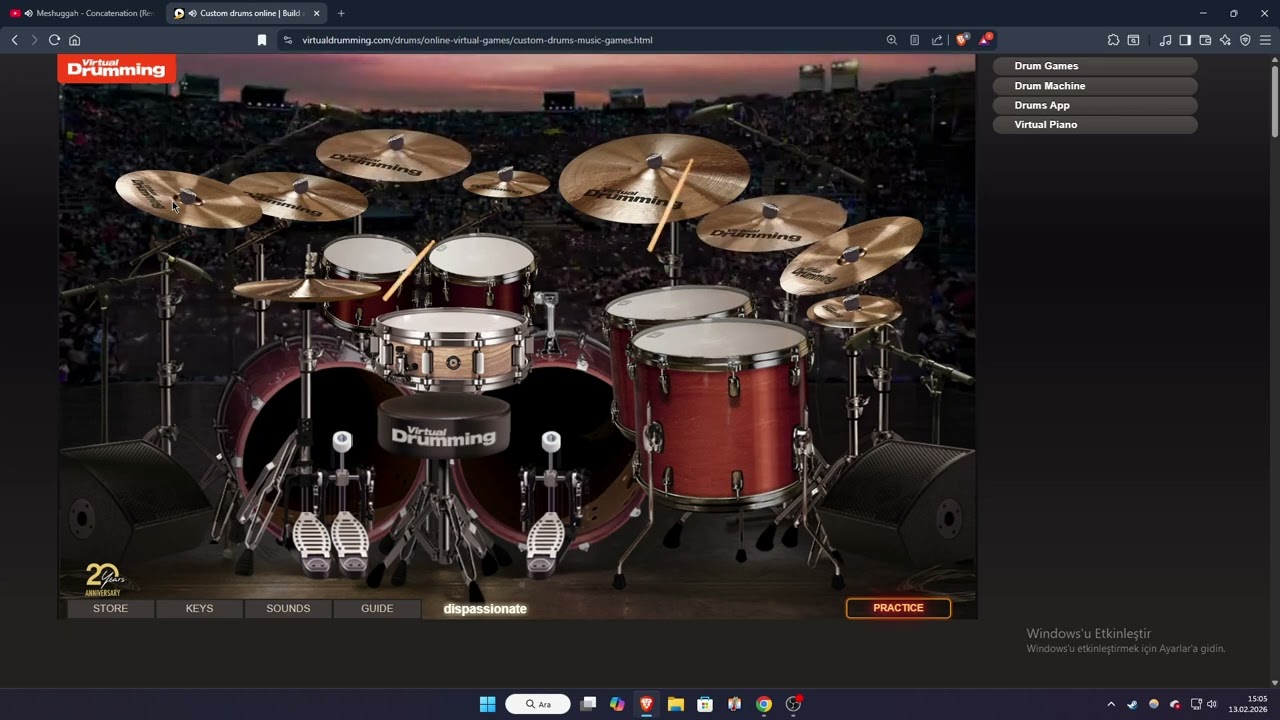Screen dimensions: 1280x720
Task: Open reader mode icon
Action: [x=914, y=40]
